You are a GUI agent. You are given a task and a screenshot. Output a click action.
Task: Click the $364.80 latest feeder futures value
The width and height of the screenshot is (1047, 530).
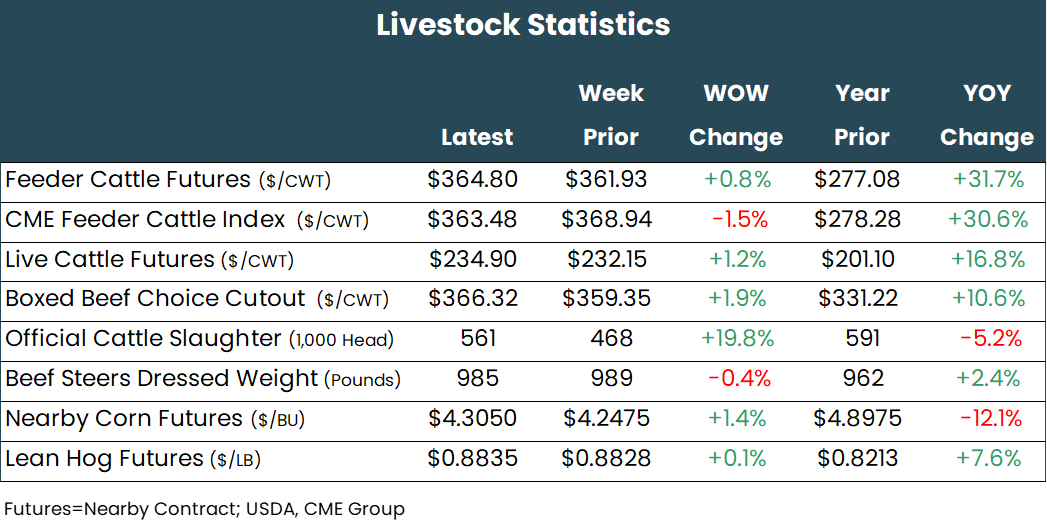tap(472, 180)
